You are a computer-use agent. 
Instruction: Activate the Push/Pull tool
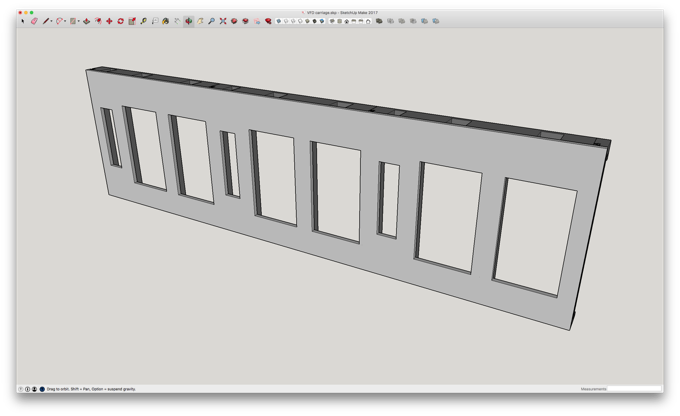[x=86, y=21]
